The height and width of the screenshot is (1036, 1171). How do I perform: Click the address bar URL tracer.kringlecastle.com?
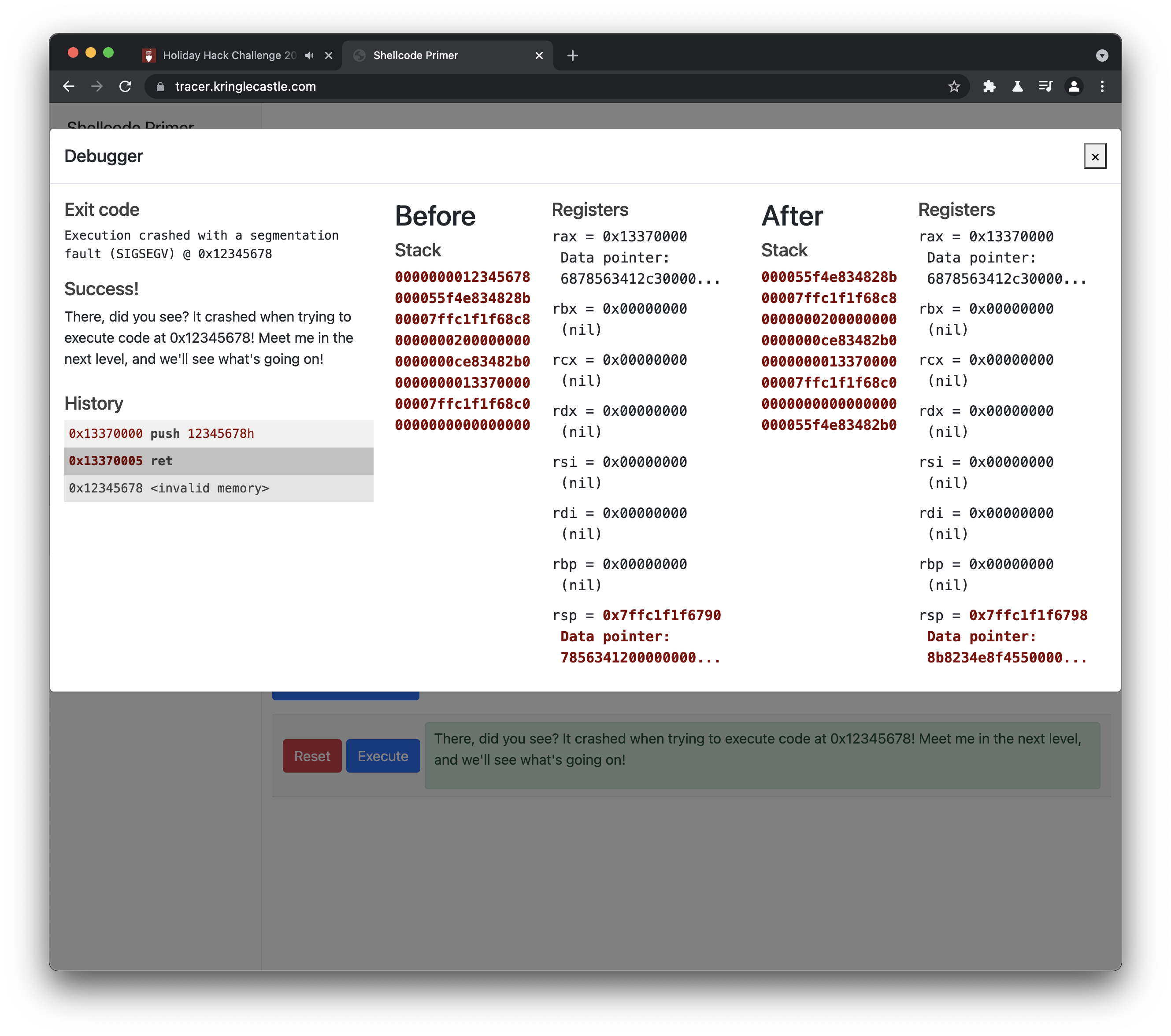click(x=246, y=86)
